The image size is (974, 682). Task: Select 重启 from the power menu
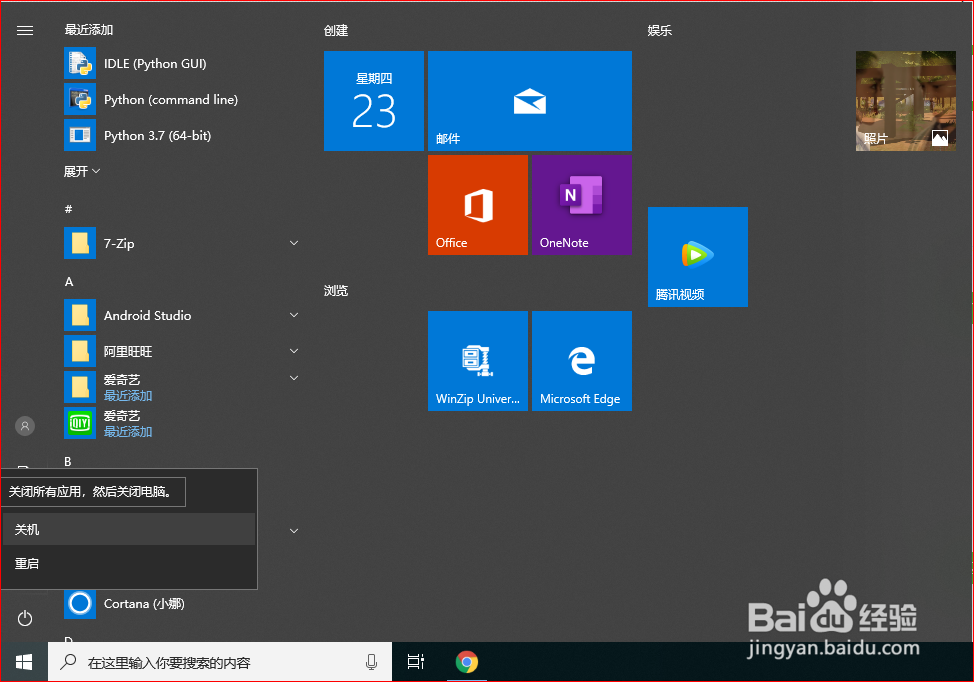(x=27, y=565)
